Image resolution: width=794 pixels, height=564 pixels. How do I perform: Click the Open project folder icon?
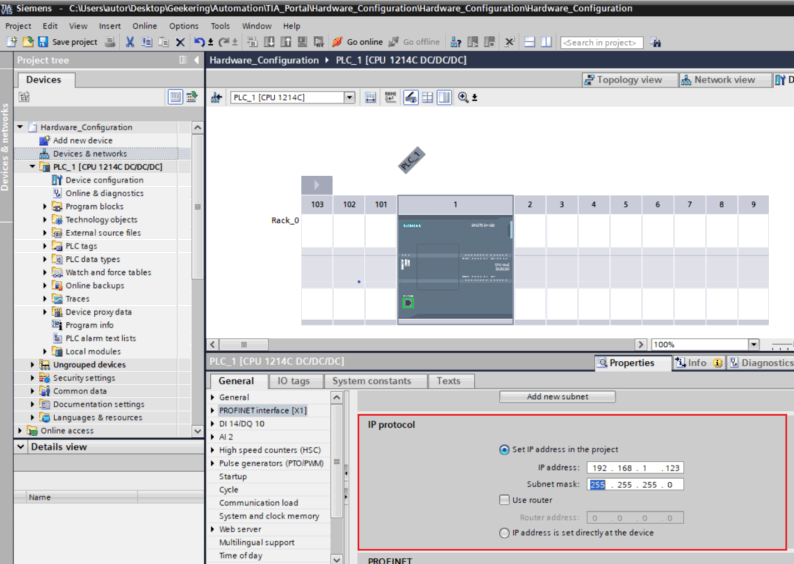28,42
